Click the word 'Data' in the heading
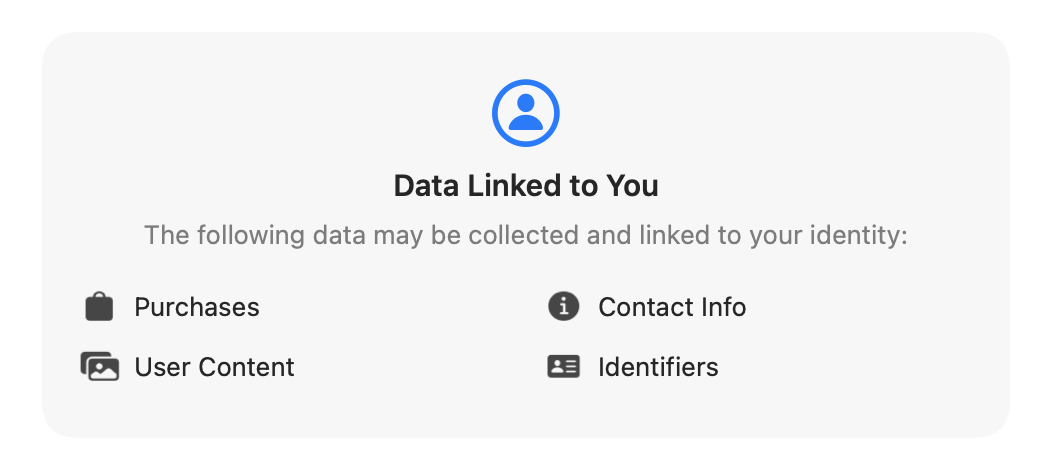1046x468 pixels. pos(425,186)
